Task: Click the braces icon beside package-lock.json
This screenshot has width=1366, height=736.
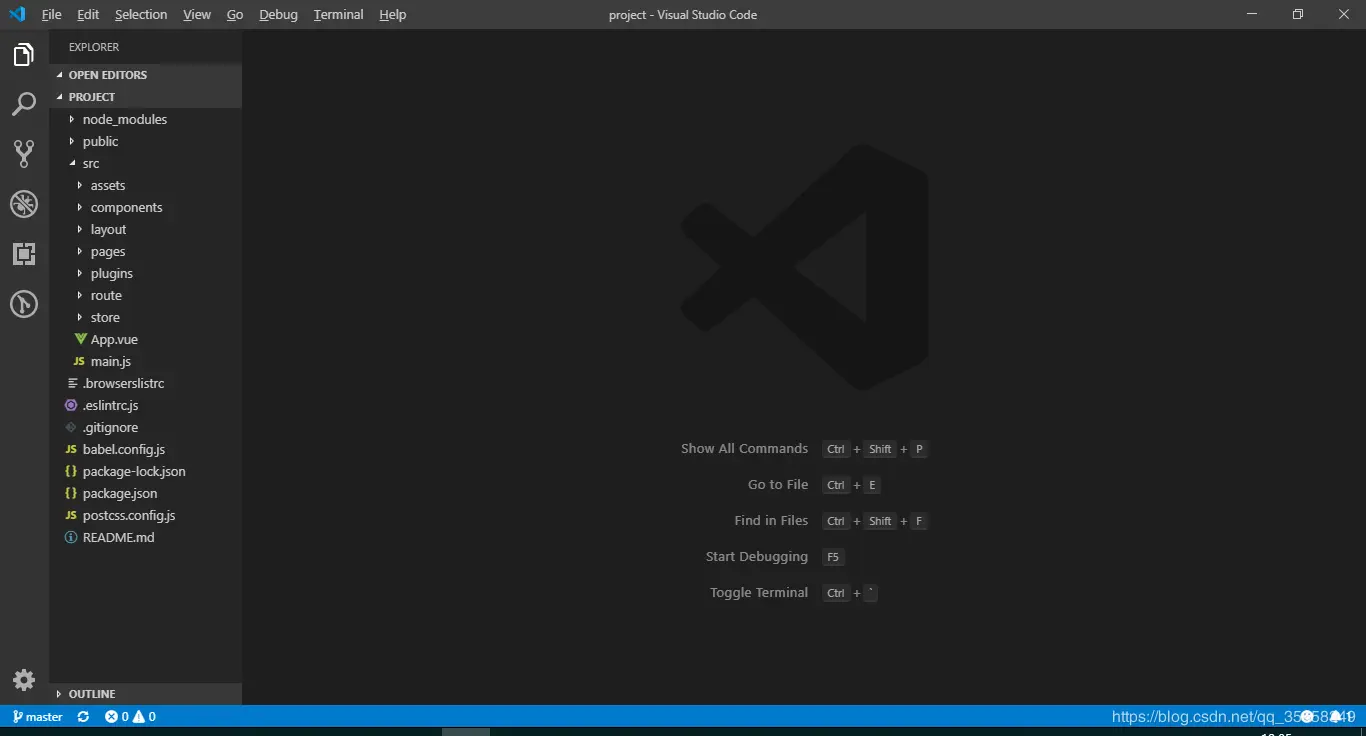Action: coord(71,471)
